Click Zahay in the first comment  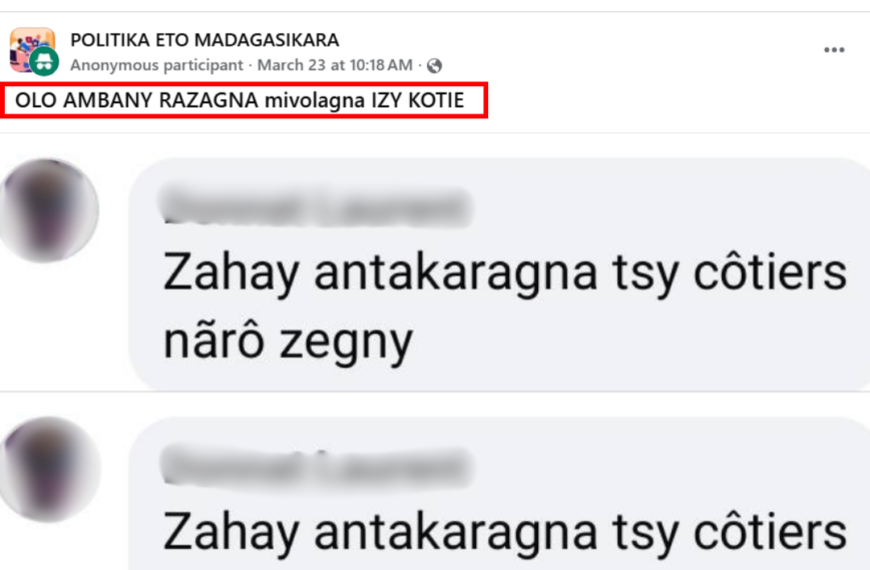click(x=231, y=273)
